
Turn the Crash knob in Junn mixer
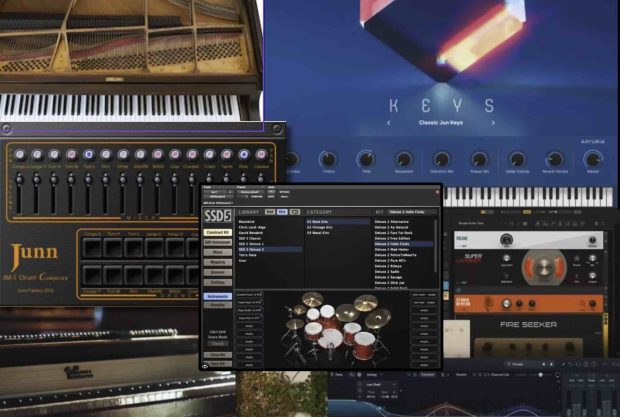click(209, 154)
